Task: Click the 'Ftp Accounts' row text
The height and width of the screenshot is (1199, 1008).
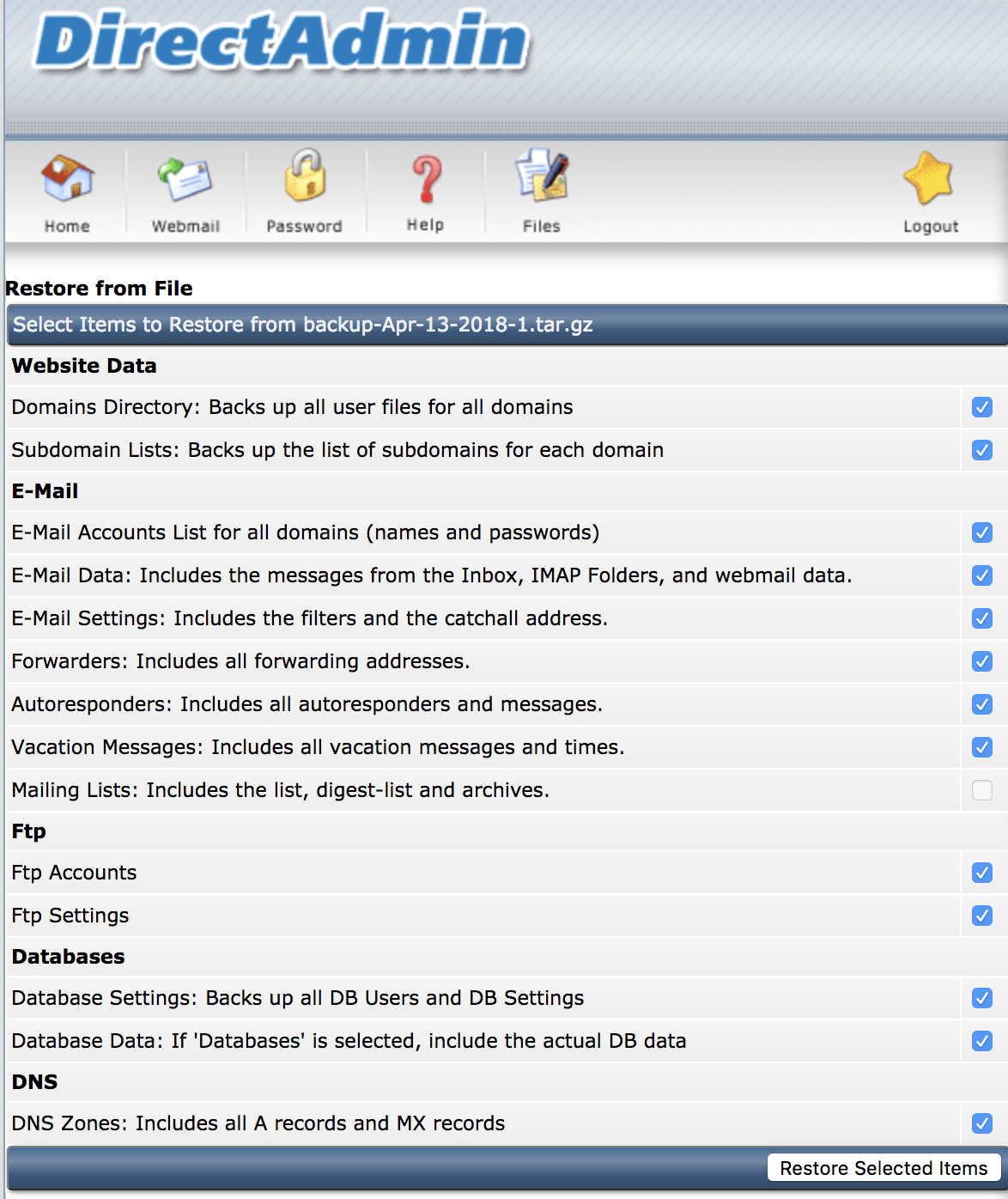Action: point(75,873)
